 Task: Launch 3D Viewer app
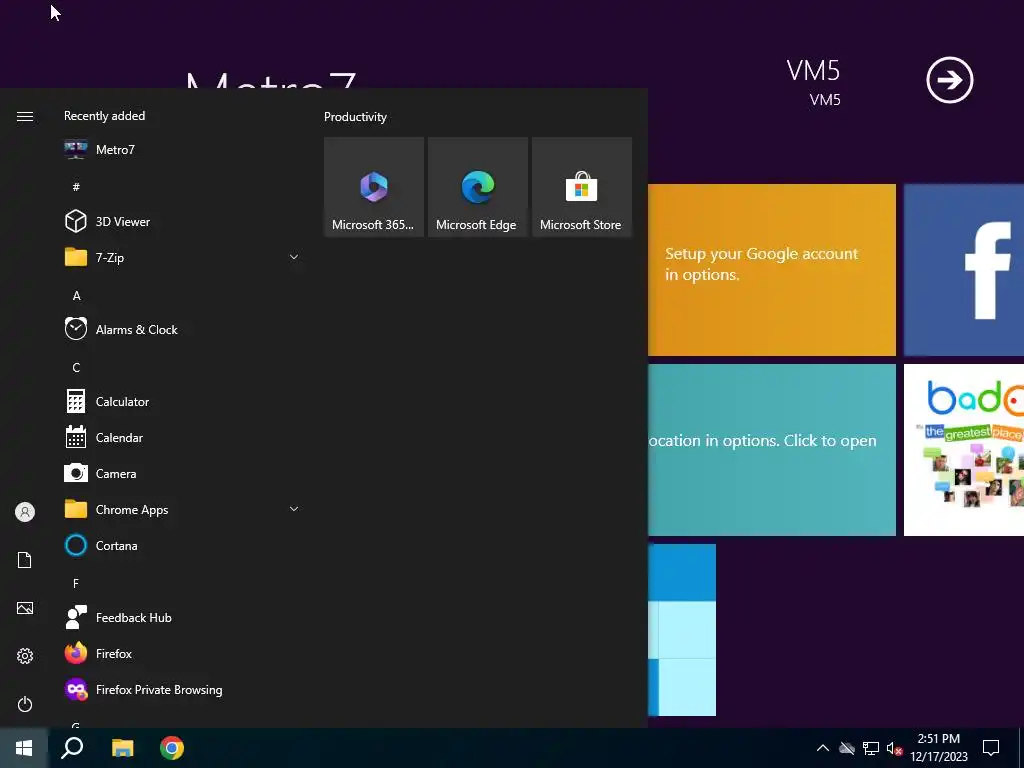click(x=181, y=221)
